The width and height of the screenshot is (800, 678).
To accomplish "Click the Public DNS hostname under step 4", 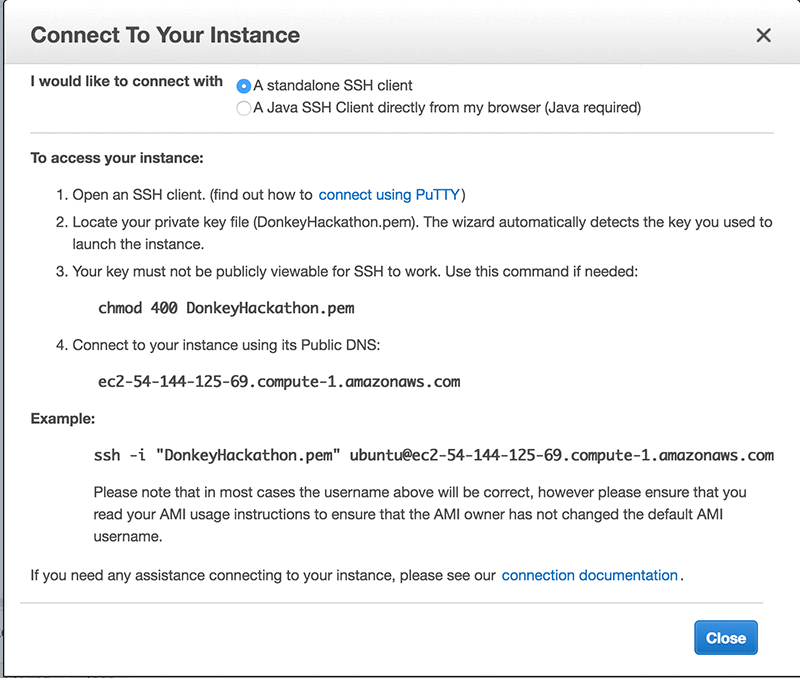I will click(278, 381).
